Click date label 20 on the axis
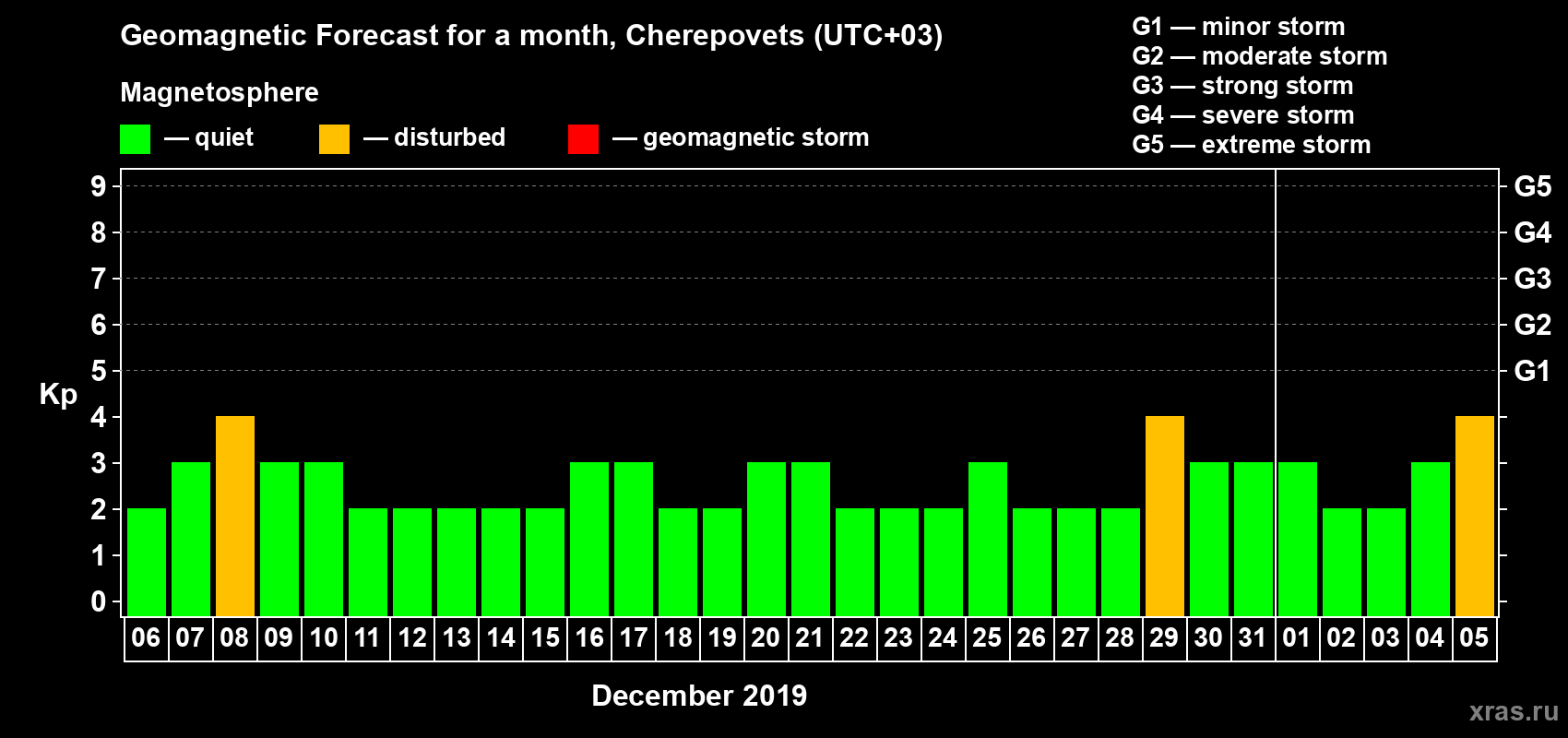 (766, 638)
